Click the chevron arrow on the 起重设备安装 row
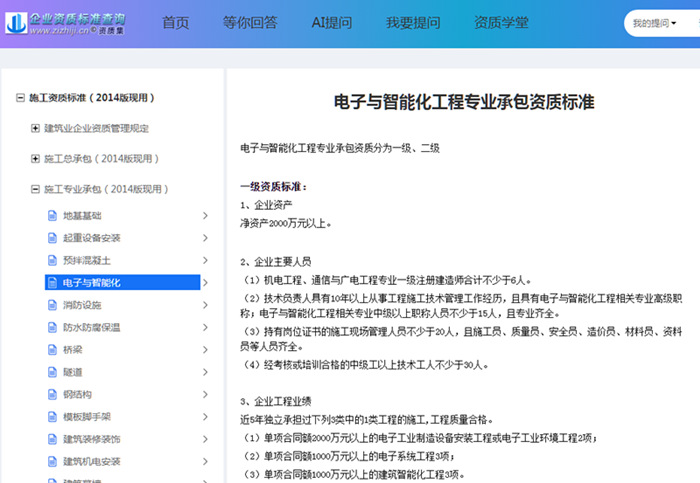 coord(205,238)
